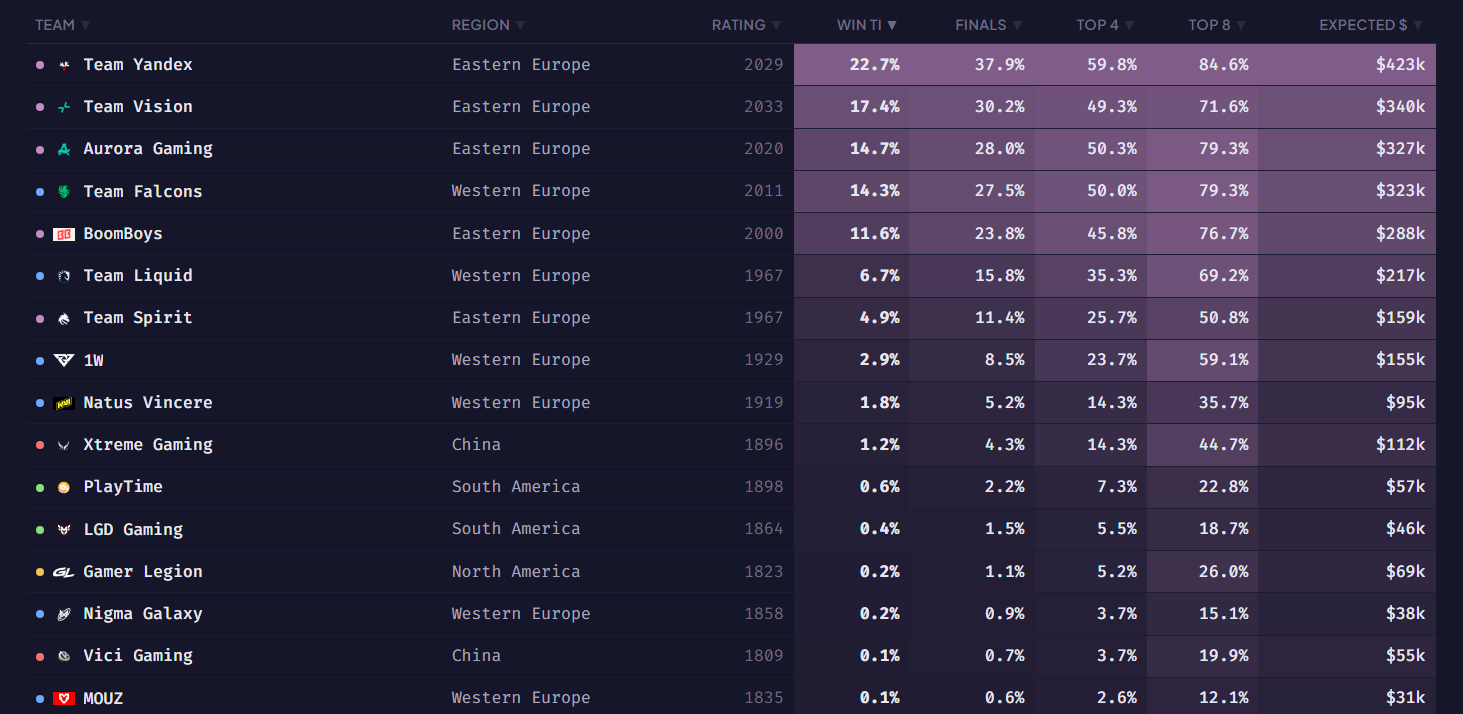Screen dimensions: 1463x714
Task: Click the Gamer Legion GL logo
Action: pyautogui.click(x=64, y=572)
